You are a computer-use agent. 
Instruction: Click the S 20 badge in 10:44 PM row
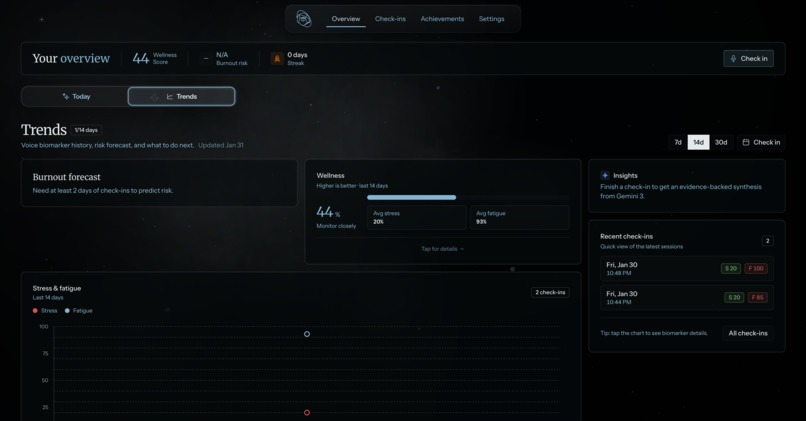(x=734, y=297)
